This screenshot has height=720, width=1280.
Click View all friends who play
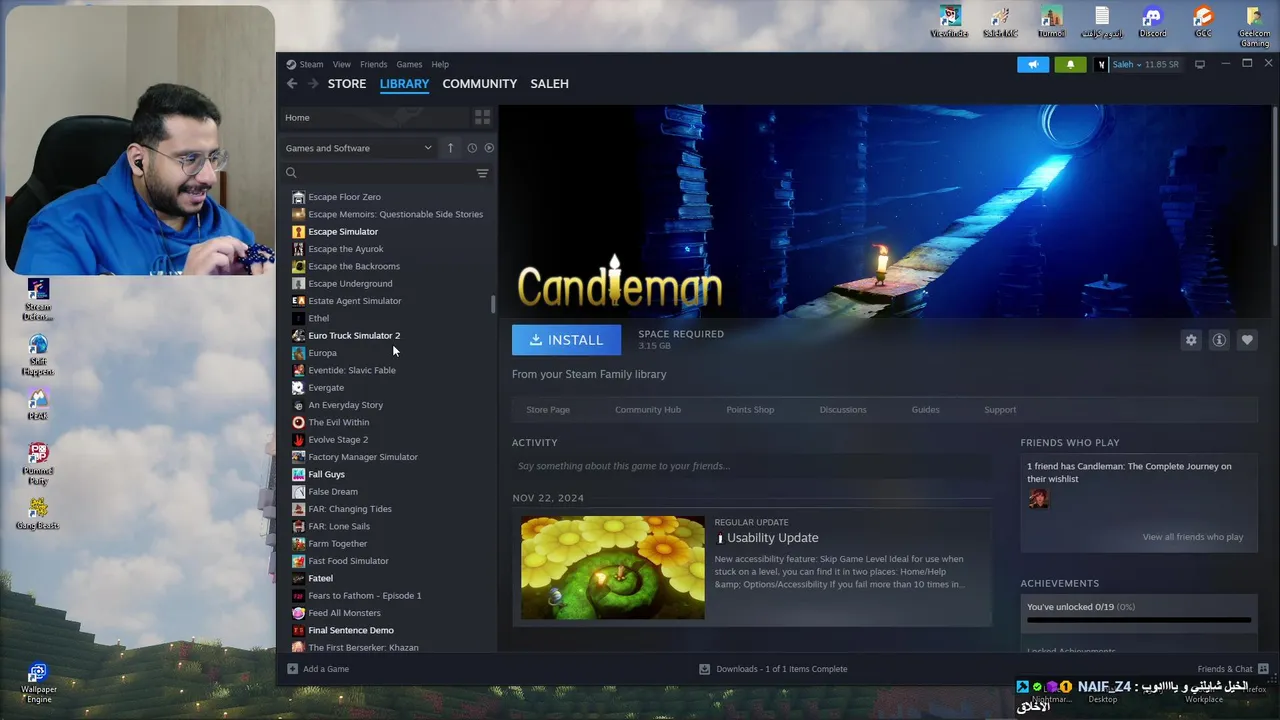pos(1193,537)
